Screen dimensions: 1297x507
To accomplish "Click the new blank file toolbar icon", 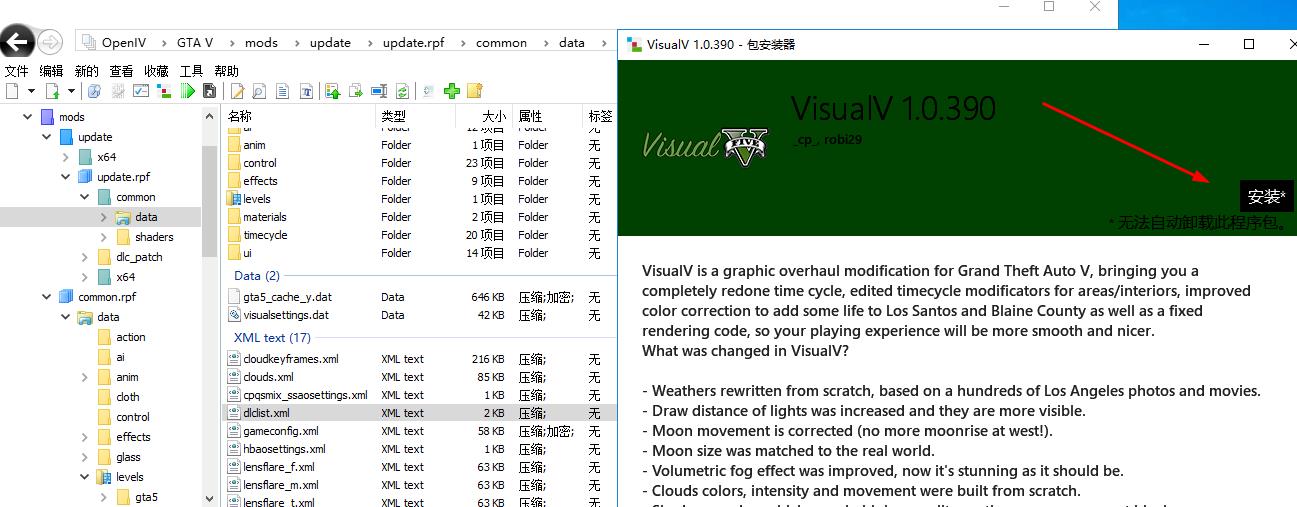I will pyautogui.click(x=12, y=91).
